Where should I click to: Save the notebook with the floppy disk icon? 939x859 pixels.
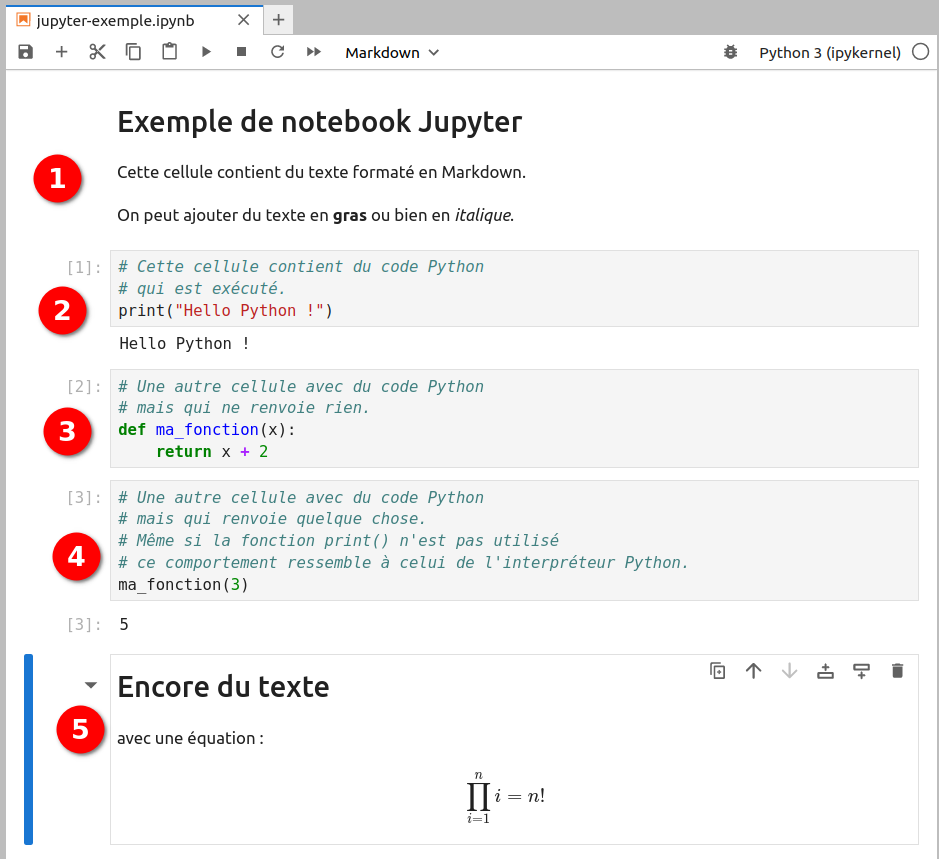click(26, 52)
